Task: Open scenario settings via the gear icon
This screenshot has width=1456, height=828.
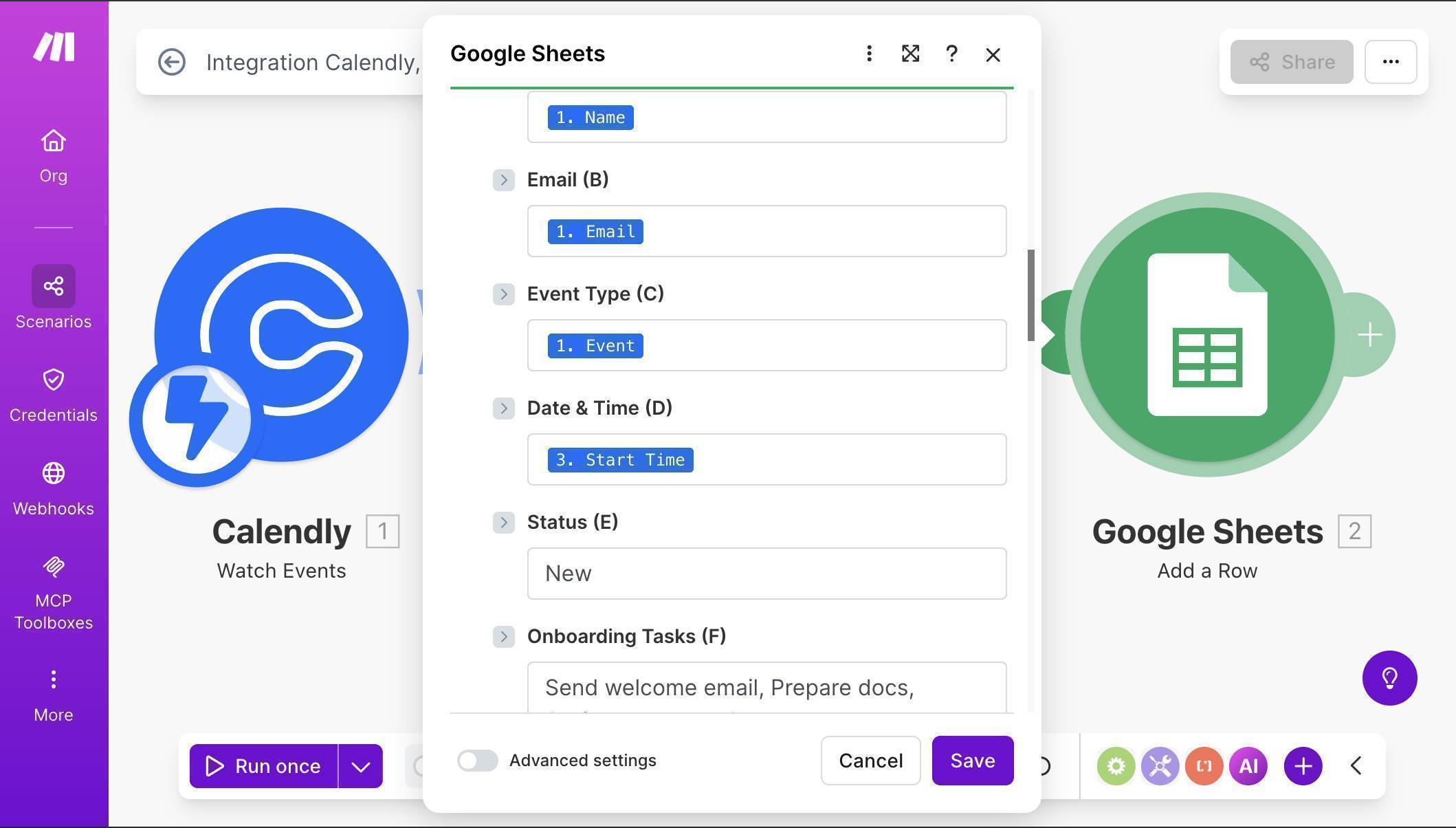Action: tap(1115, 765)
